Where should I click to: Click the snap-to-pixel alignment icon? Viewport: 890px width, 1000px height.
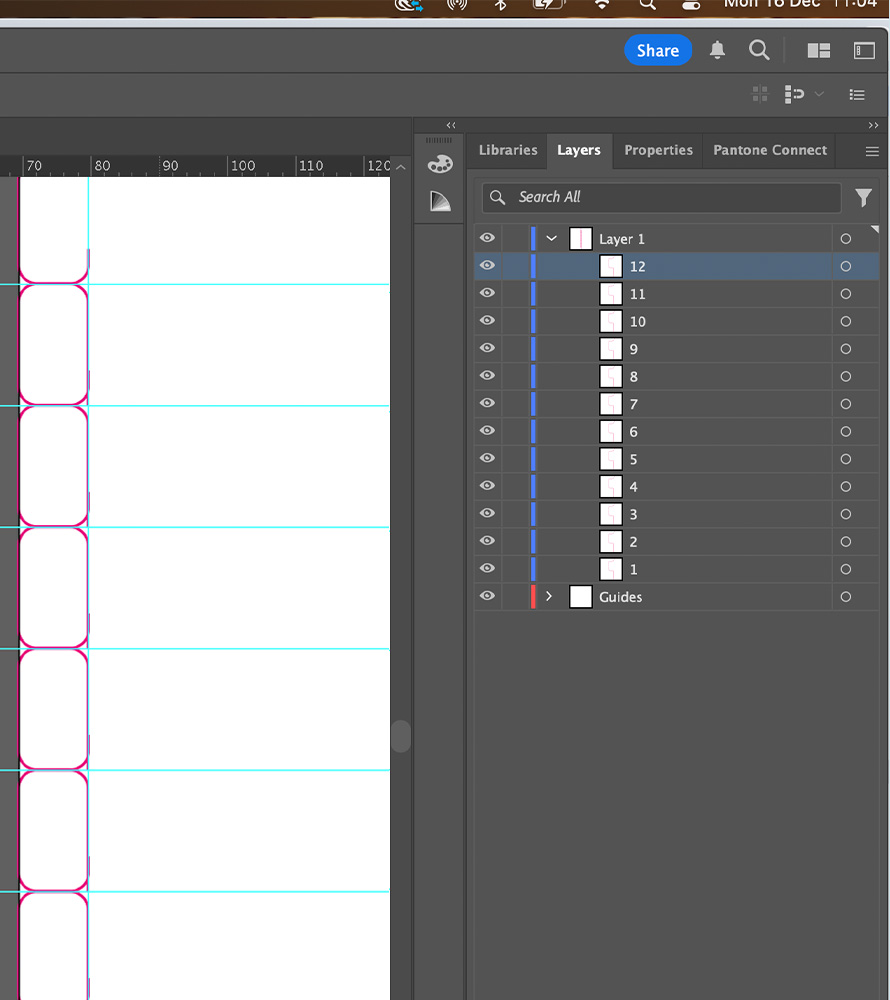[x=794, y=94]
